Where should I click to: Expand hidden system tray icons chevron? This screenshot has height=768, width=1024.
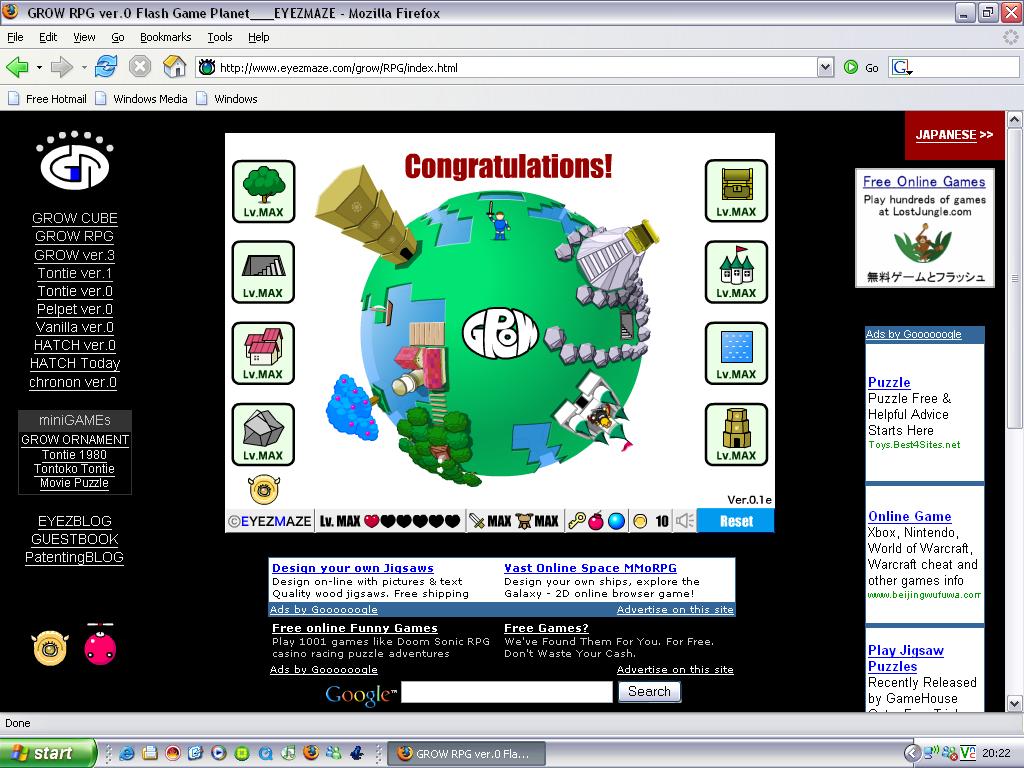point(912,753)
